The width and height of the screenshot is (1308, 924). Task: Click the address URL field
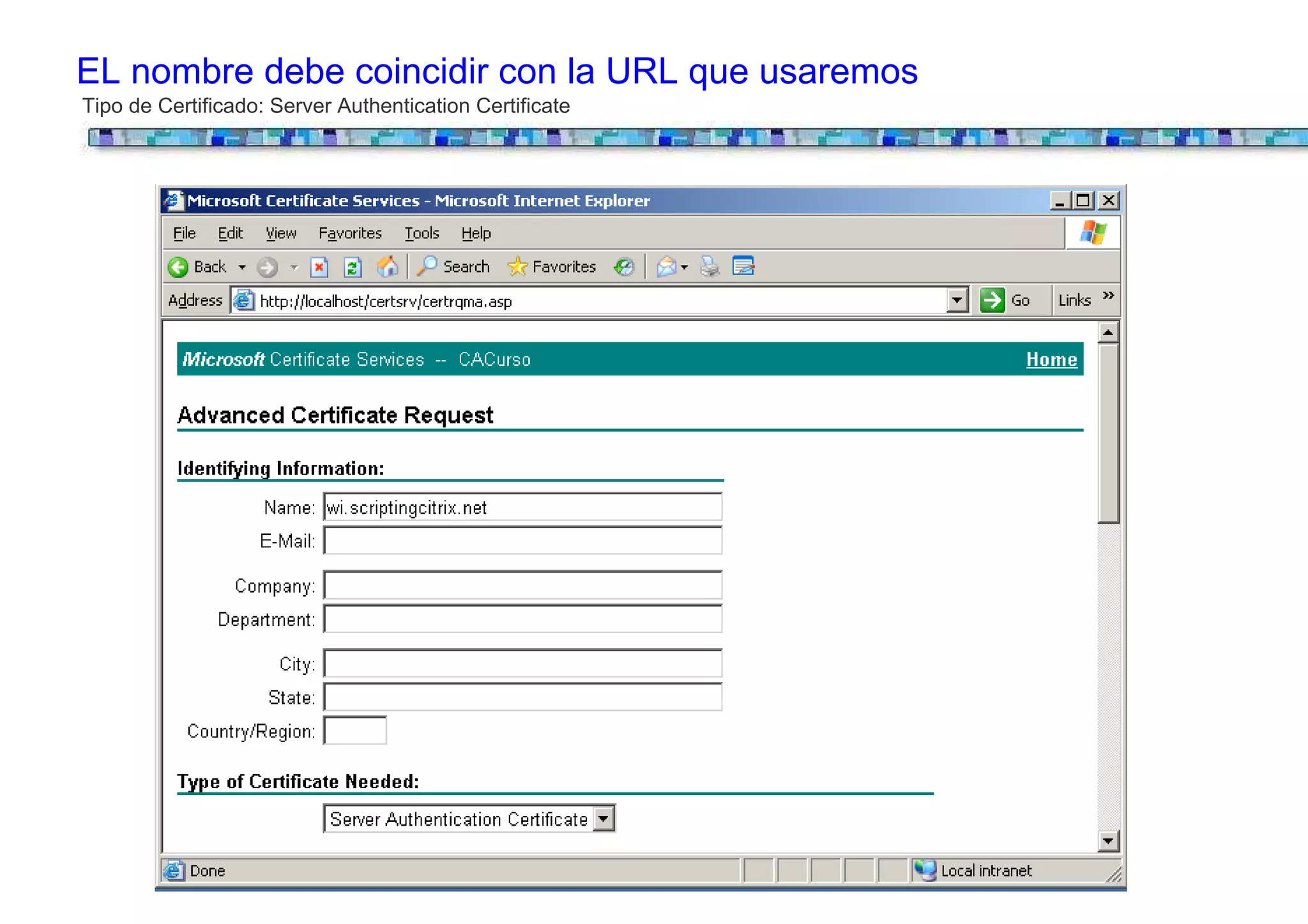click(x=600, y=301)
